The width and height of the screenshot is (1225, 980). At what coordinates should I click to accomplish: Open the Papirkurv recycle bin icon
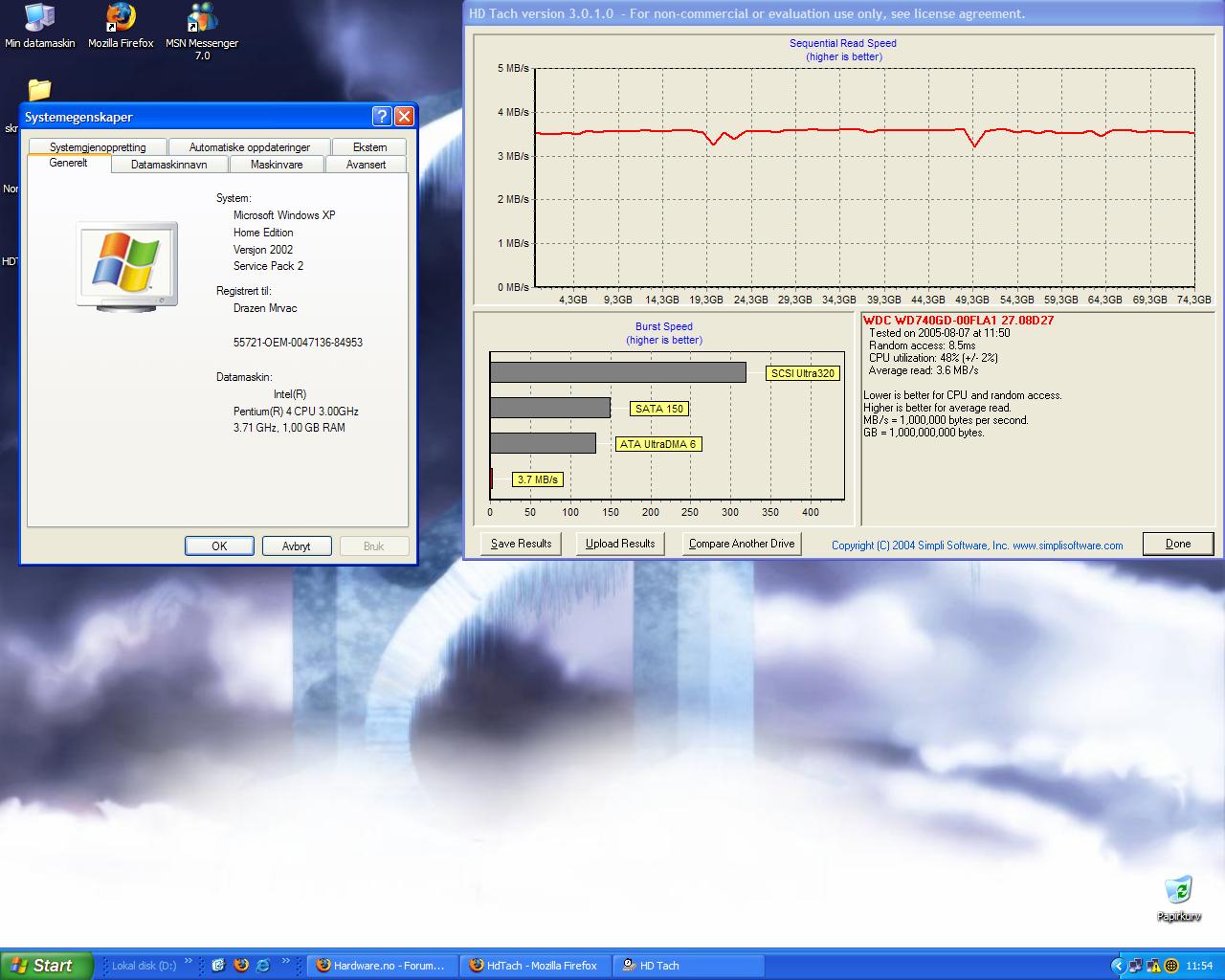point(1179,898)
